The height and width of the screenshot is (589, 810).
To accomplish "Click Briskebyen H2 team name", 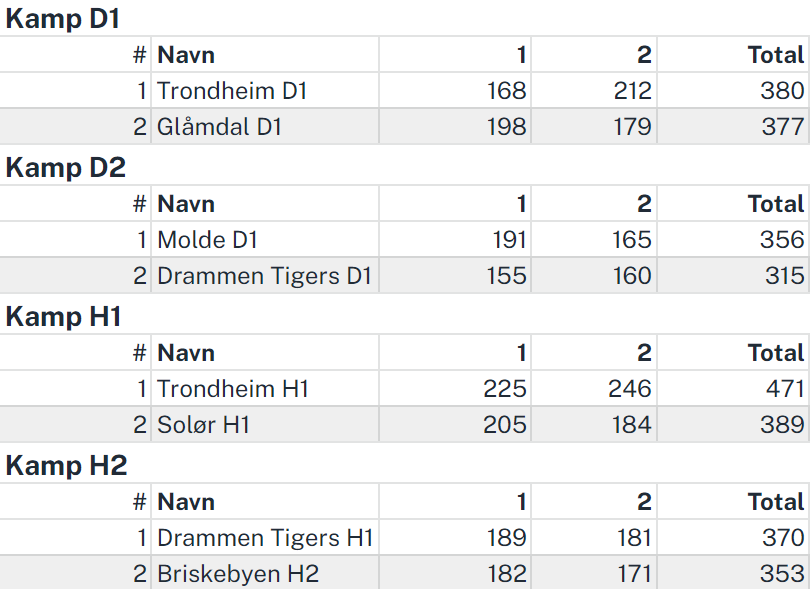I will click(238, 574).
